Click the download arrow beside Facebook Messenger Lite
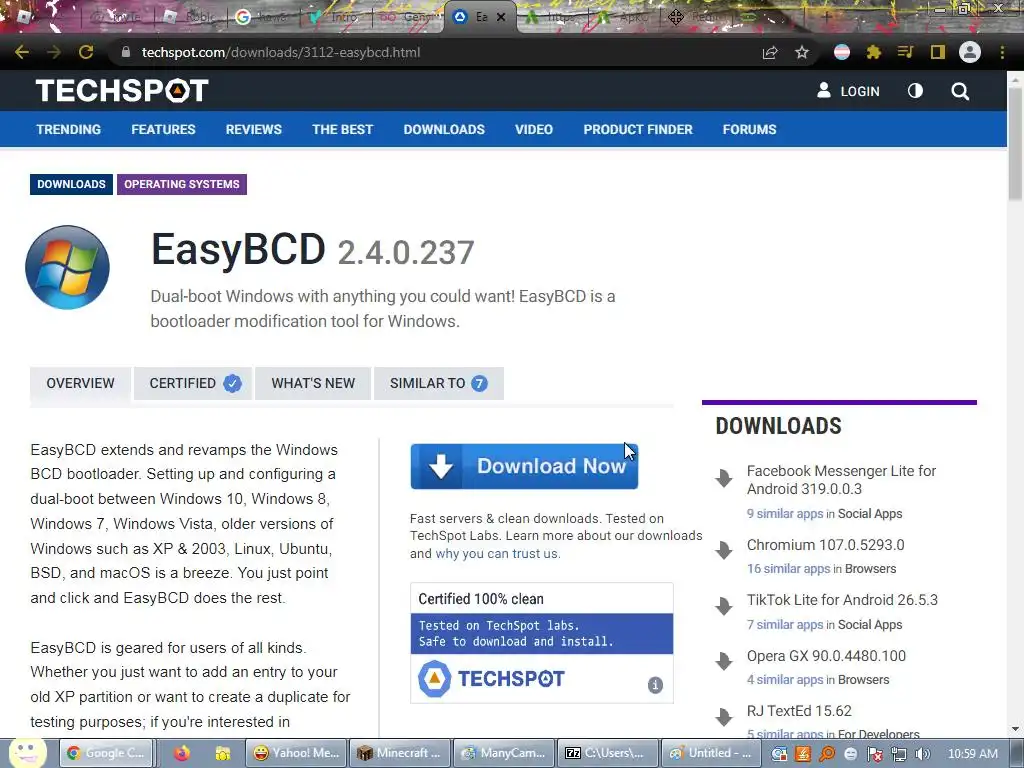The image size is (1024, 768). [x=724, y=478]
